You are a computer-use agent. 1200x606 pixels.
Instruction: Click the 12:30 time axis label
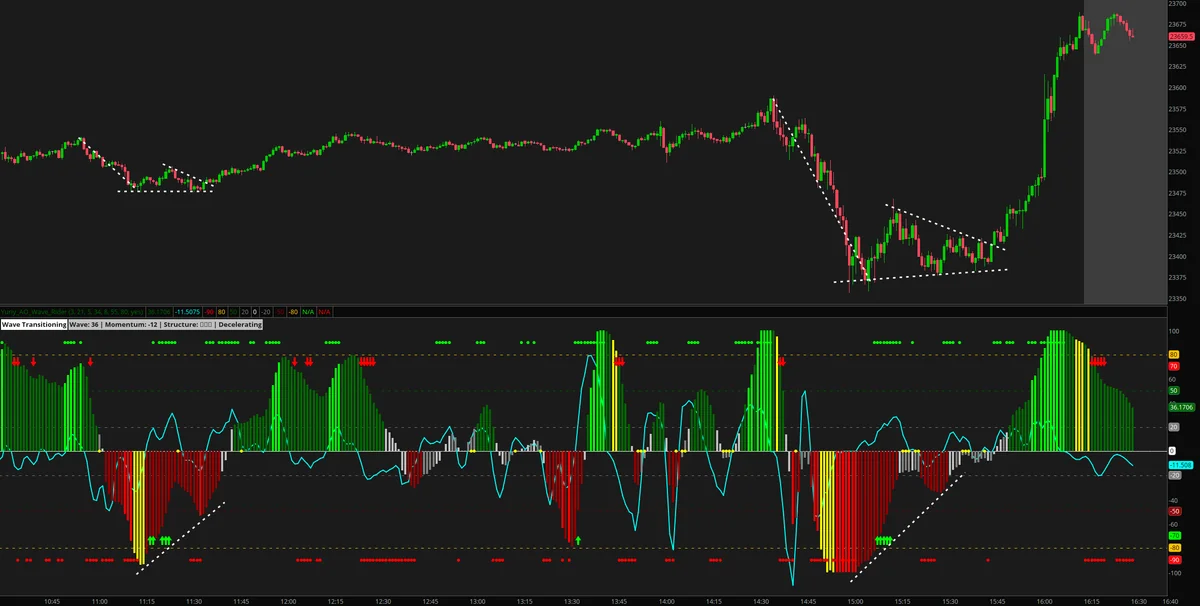pos(383,601)
